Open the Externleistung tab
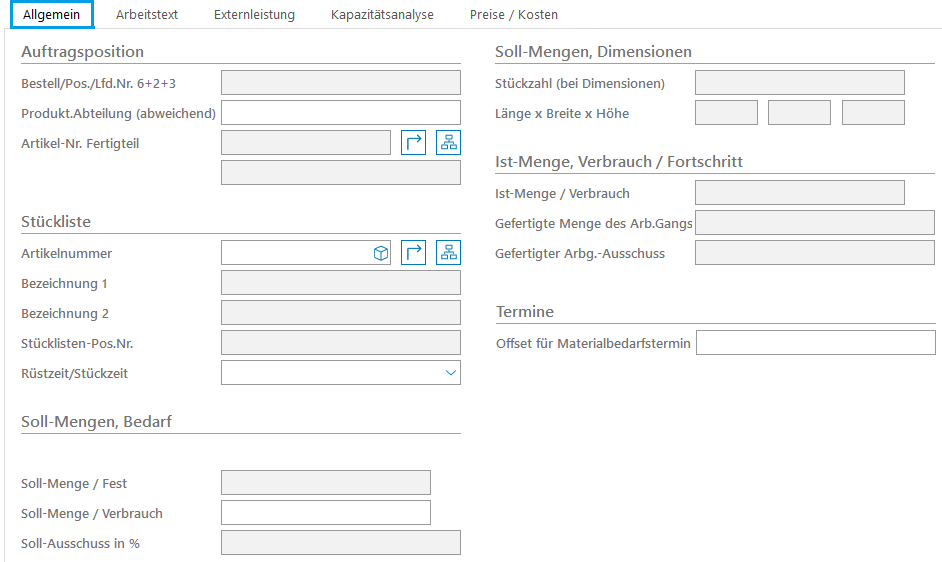 [x=254, y=15]
